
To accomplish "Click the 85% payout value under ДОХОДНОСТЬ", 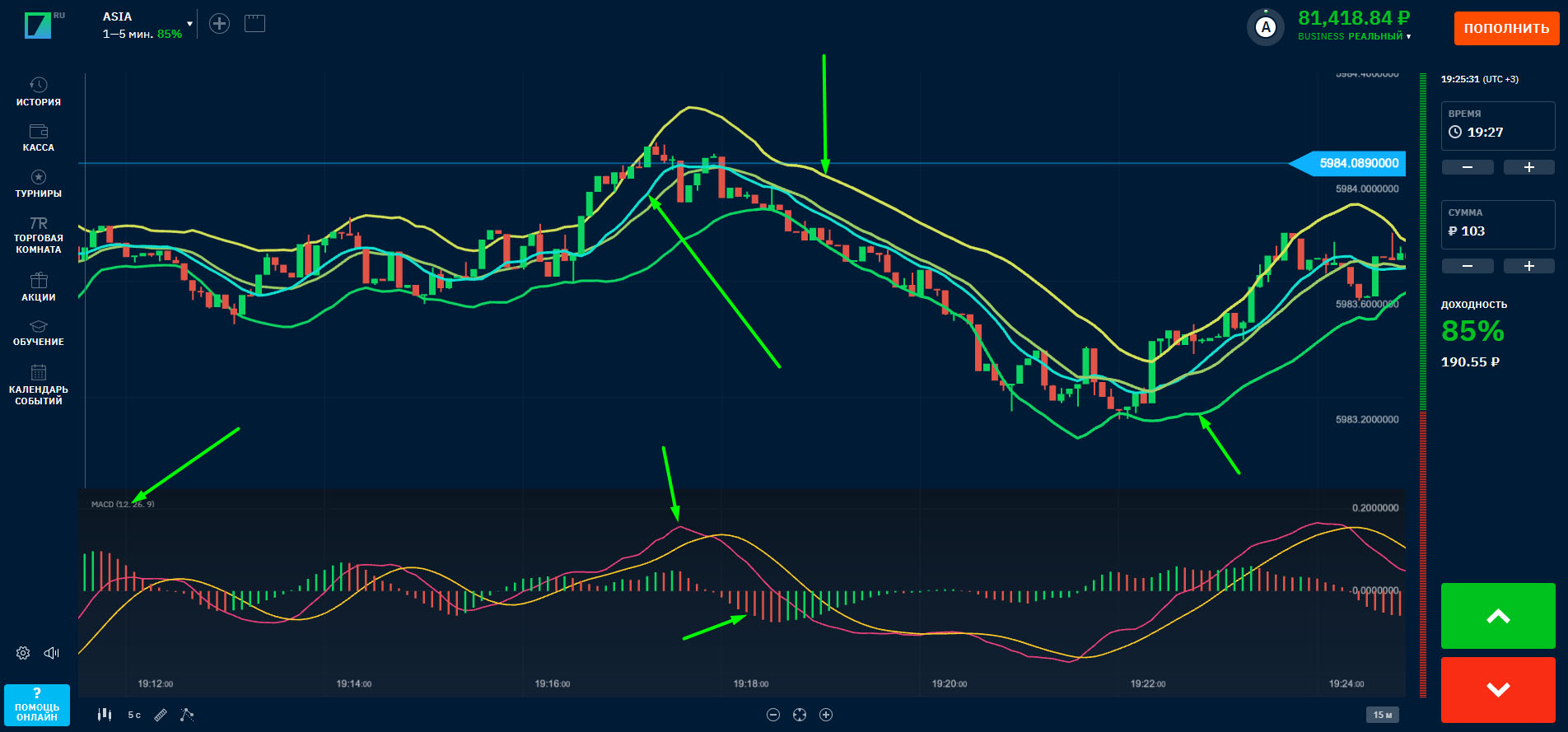I will tap(1472, 331).
